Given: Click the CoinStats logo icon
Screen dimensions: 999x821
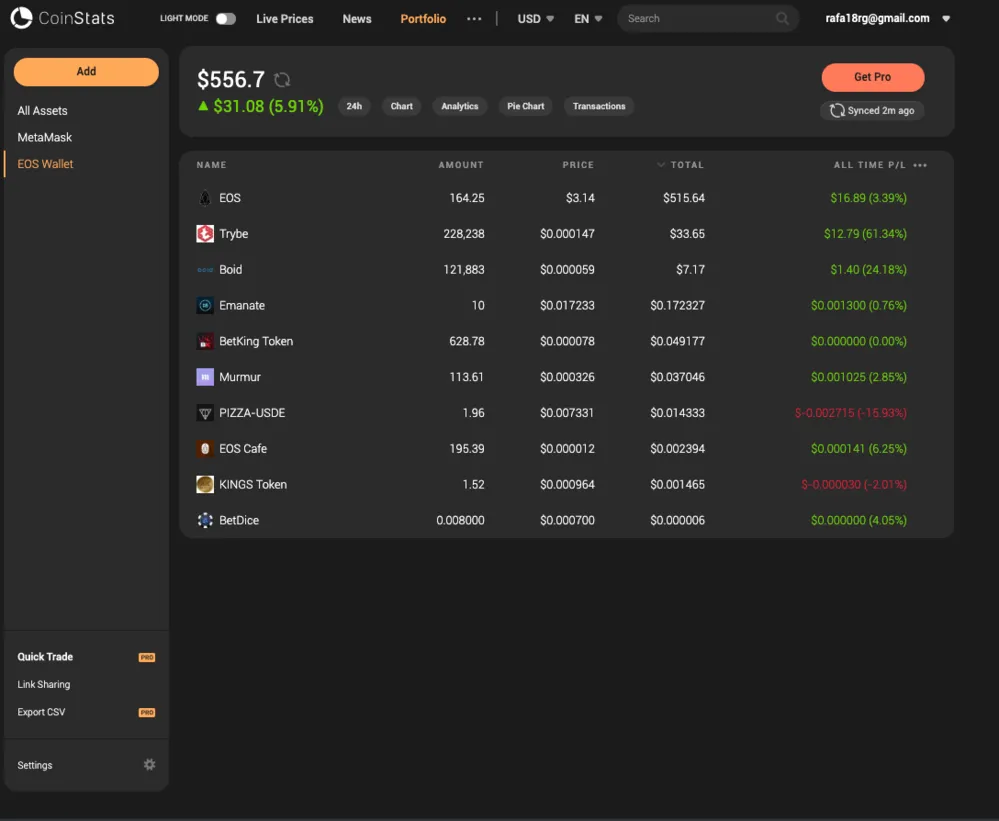Looking at the screenshot, I should click(21, 18).
